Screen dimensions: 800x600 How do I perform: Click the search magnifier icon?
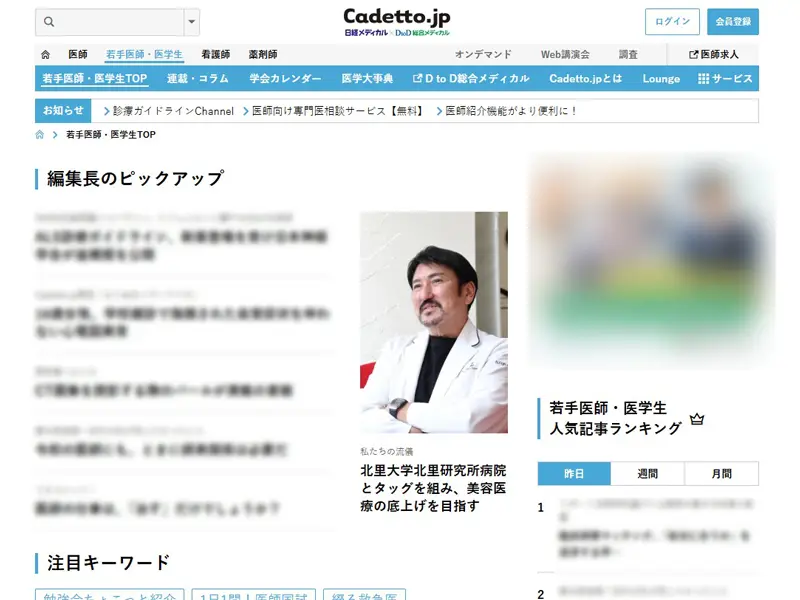(49, 22)
